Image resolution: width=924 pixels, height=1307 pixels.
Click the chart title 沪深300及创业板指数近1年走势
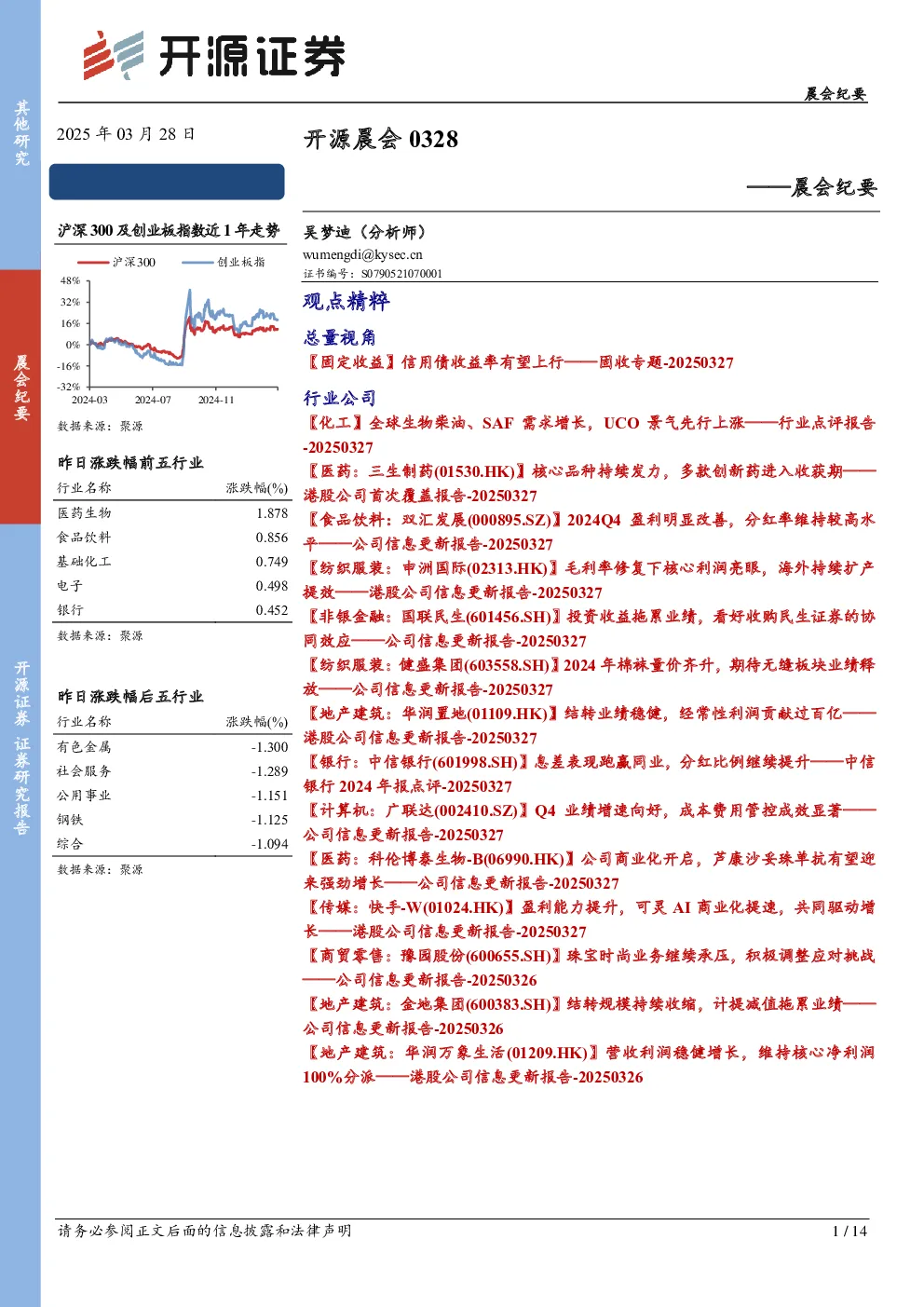(x=169, y=230)
